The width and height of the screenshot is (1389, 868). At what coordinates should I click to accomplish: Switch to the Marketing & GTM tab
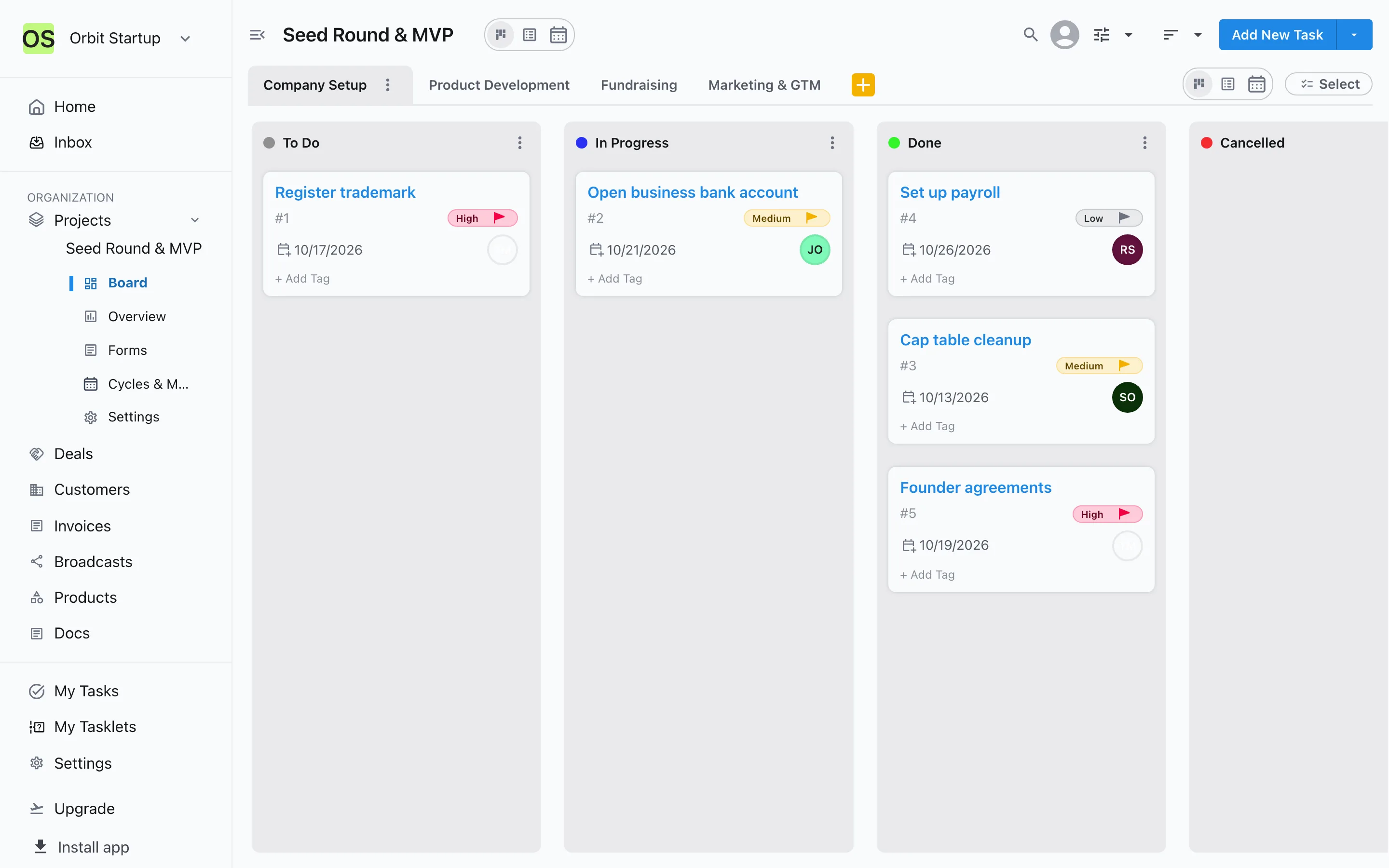[x=764, y=85]
